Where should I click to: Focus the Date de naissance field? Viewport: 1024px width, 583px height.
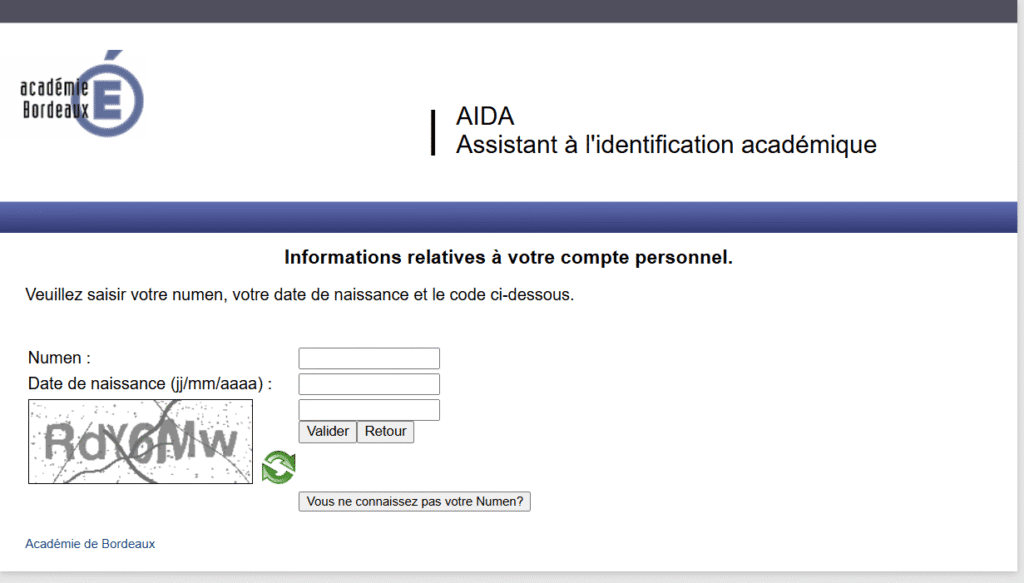[369, 384]
